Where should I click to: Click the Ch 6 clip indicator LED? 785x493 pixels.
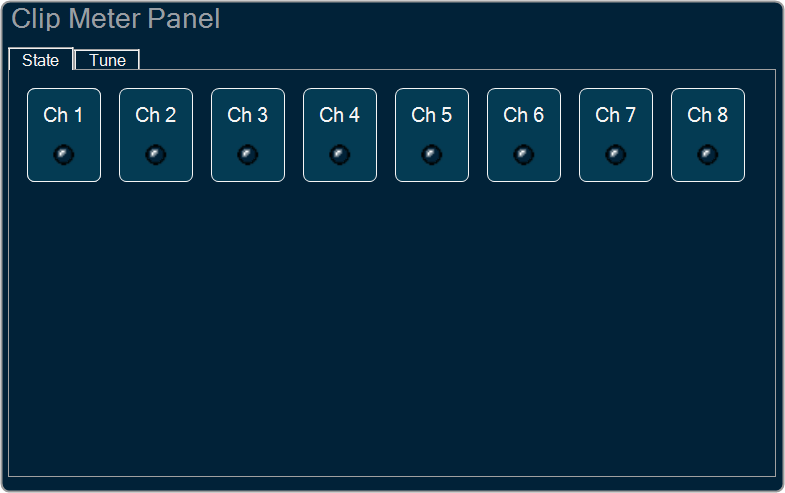click(524, 155)
